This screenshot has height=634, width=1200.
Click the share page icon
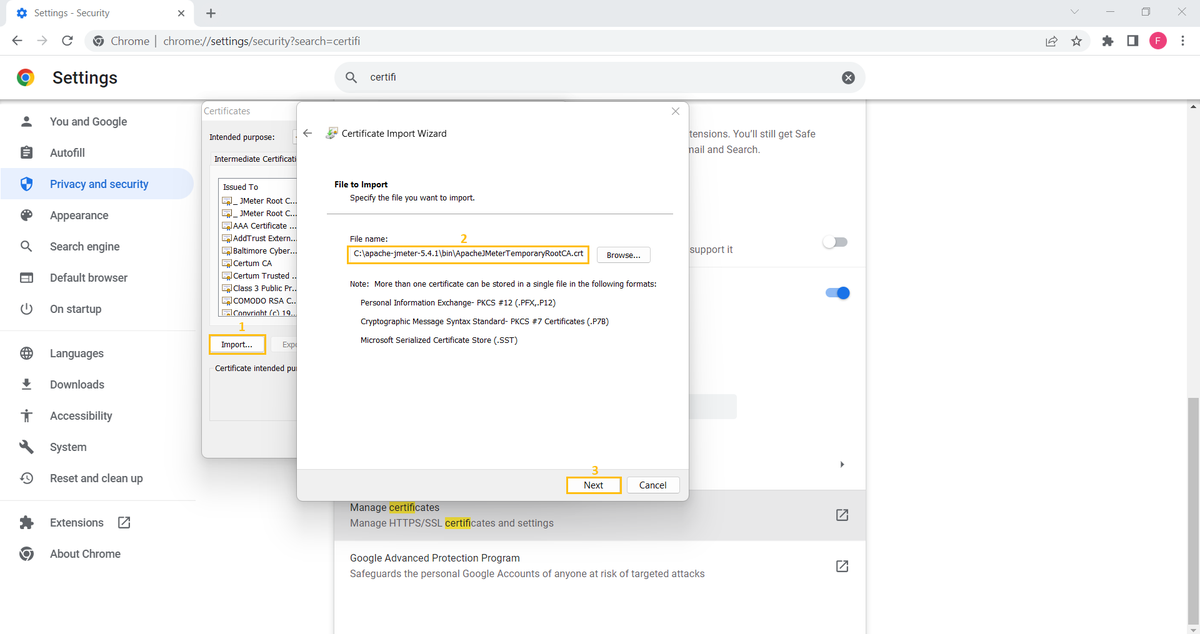[x=1052, y=41]
